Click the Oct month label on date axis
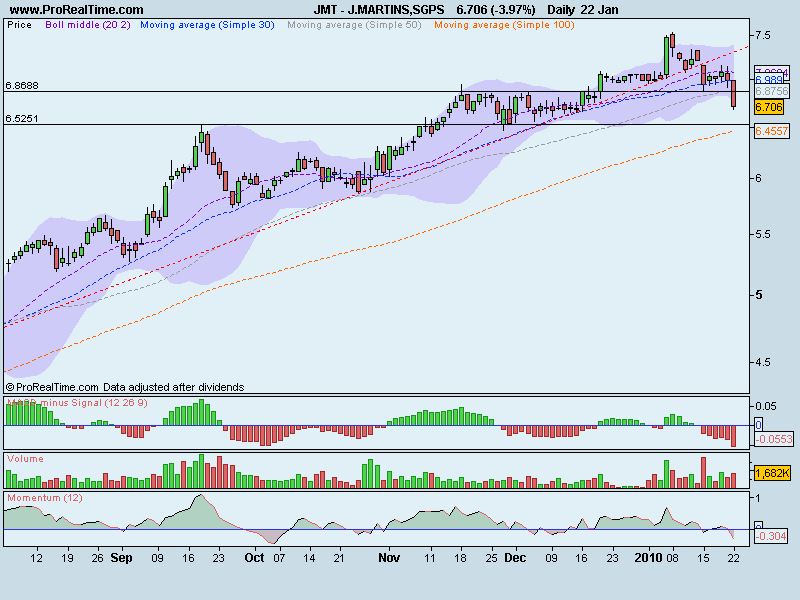The height and width of the screenshot is (600, 800). click(254, 558)
